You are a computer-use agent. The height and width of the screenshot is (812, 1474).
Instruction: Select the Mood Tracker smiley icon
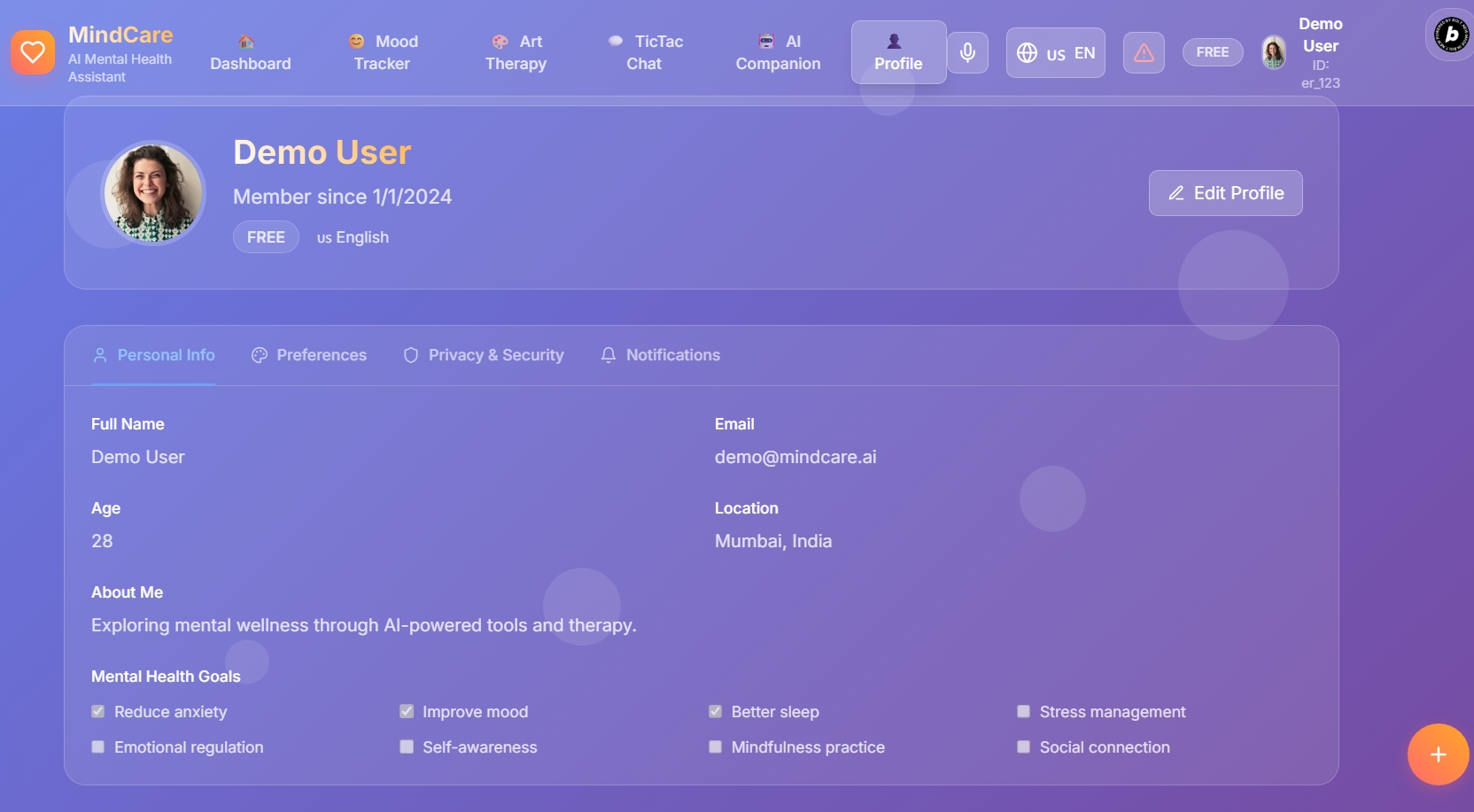(357, 41)
